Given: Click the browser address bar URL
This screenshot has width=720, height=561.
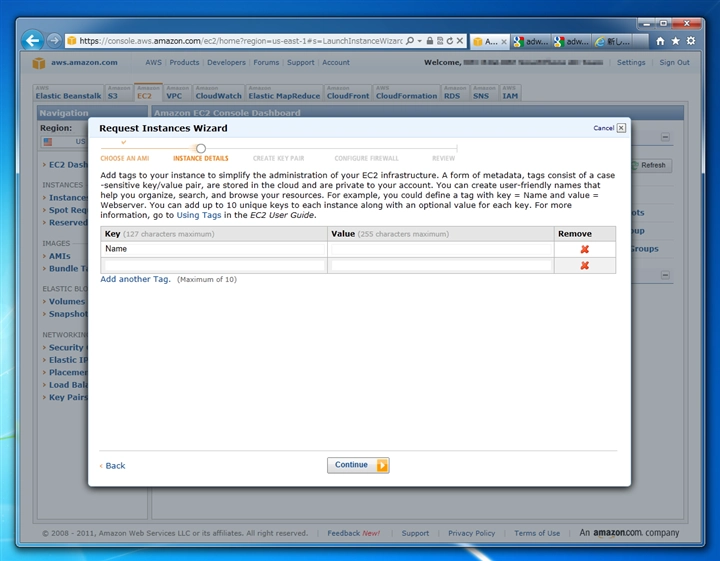Looking at the screenshot, I should 241,41.
